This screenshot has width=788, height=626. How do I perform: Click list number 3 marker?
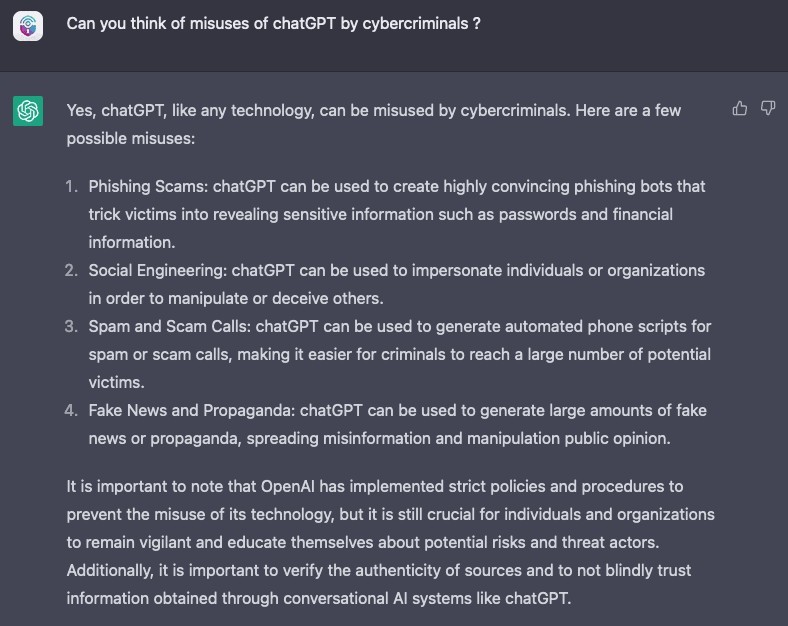tap(72, 326)
